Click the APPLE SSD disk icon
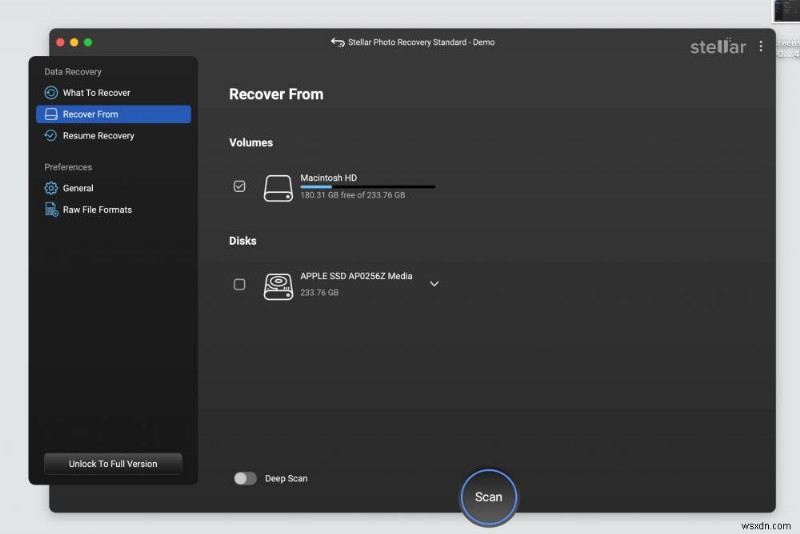Screen dimensions: 800x534 [x=278, y=286]
